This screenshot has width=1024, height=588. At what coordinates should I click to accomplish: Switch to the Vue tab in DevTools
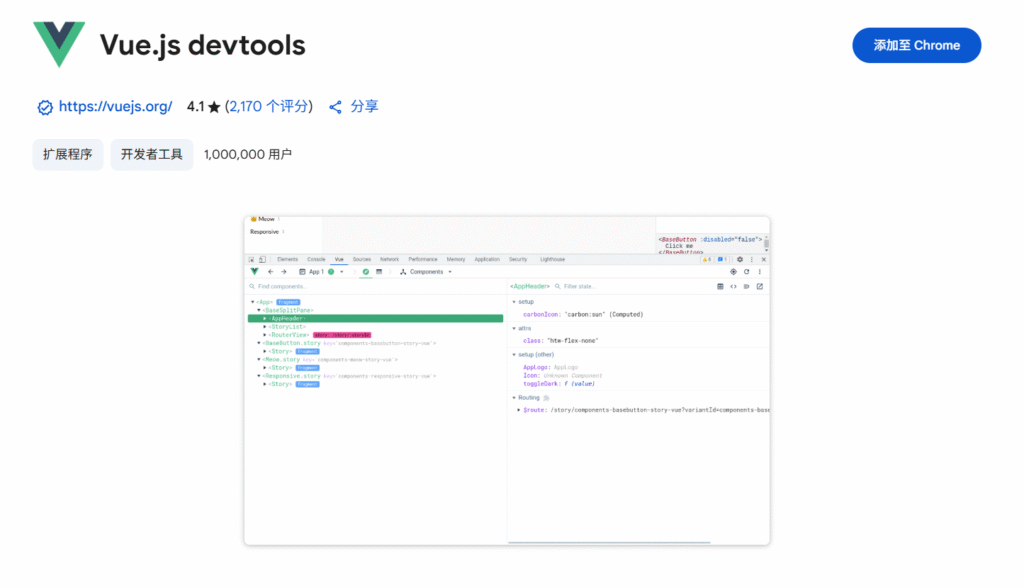pos(340,259)
